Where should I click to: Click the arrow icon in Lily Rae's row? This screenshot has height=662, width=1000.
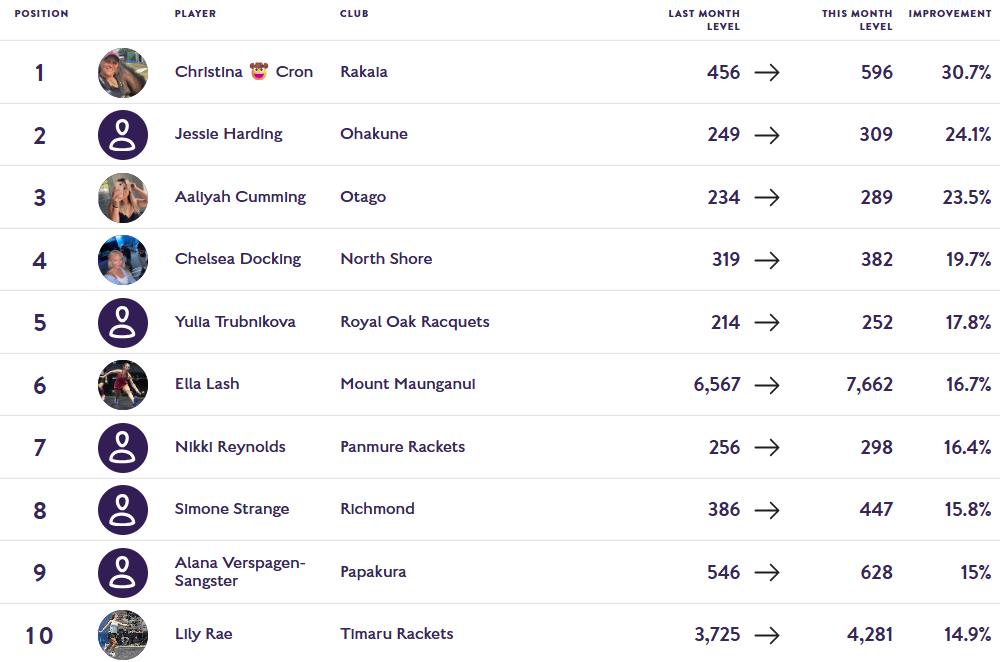tap(767, 635)
